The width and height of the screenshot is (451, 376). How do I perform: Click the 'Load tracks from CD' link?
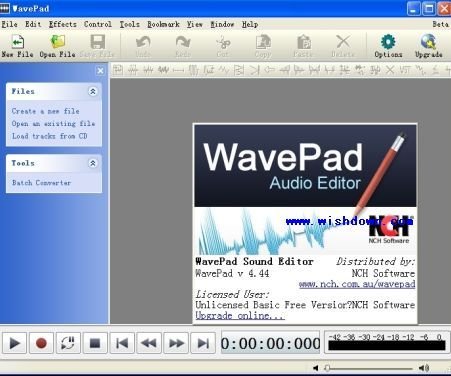(50, 136)
